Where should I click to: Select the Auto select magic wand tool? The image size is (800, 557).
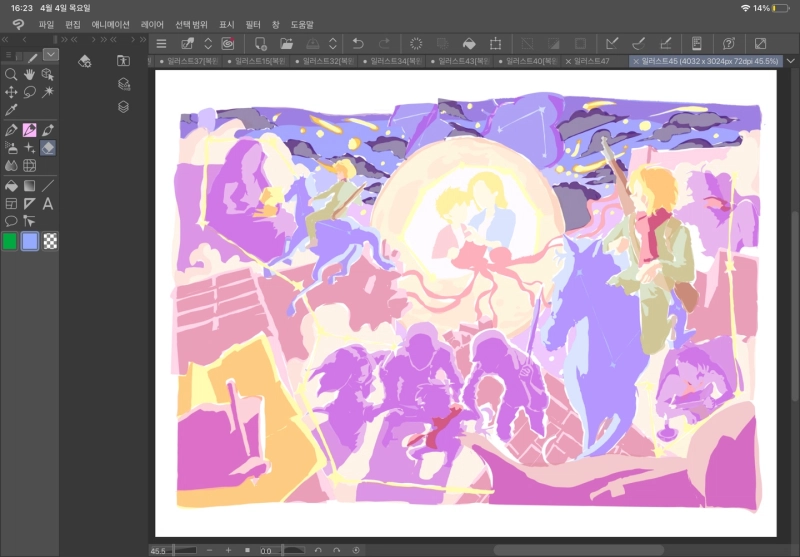coord(47,92)
